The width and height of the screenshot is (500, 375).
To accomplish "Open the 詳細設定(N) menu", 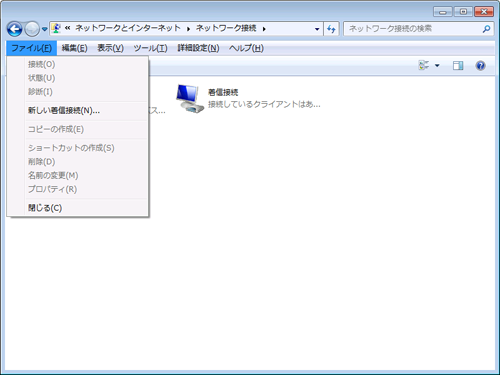I will (x=198, y=48).
